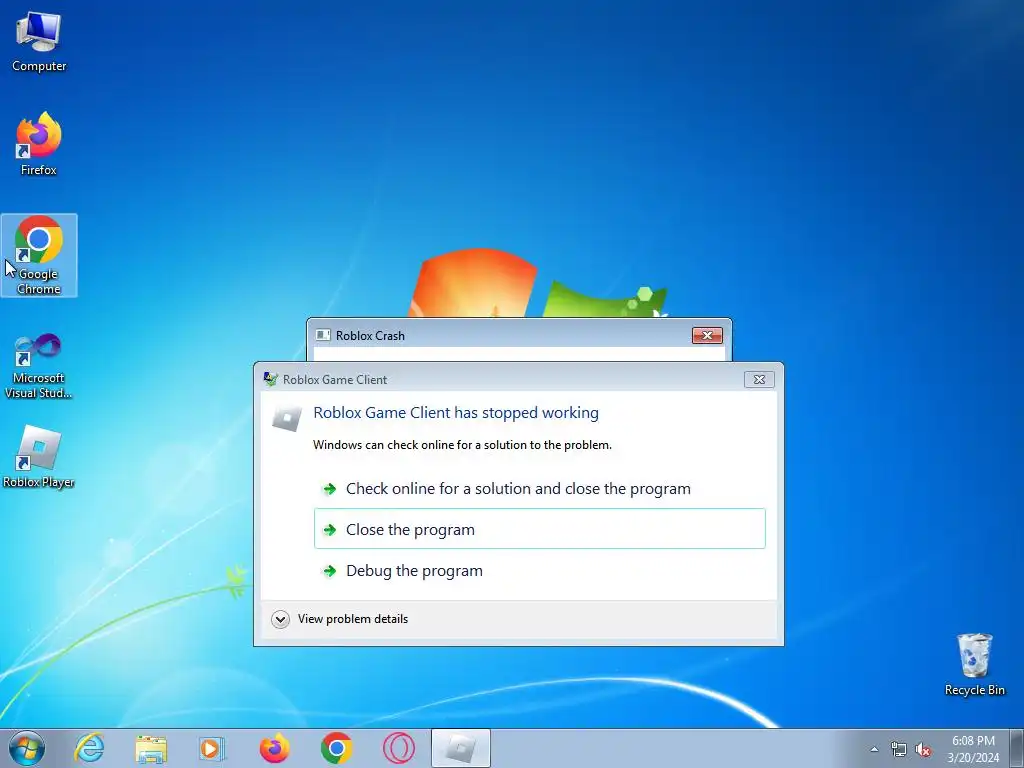The image size is (1024, 768).
Task: Open the Windows Start menu orb
Action: pyautogui.click(x=27, y=748)
